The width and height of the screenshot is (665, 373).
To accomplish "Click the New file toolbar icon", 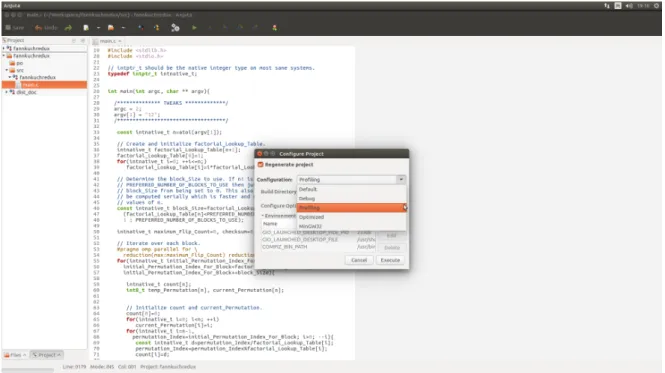I will point(86,28).
